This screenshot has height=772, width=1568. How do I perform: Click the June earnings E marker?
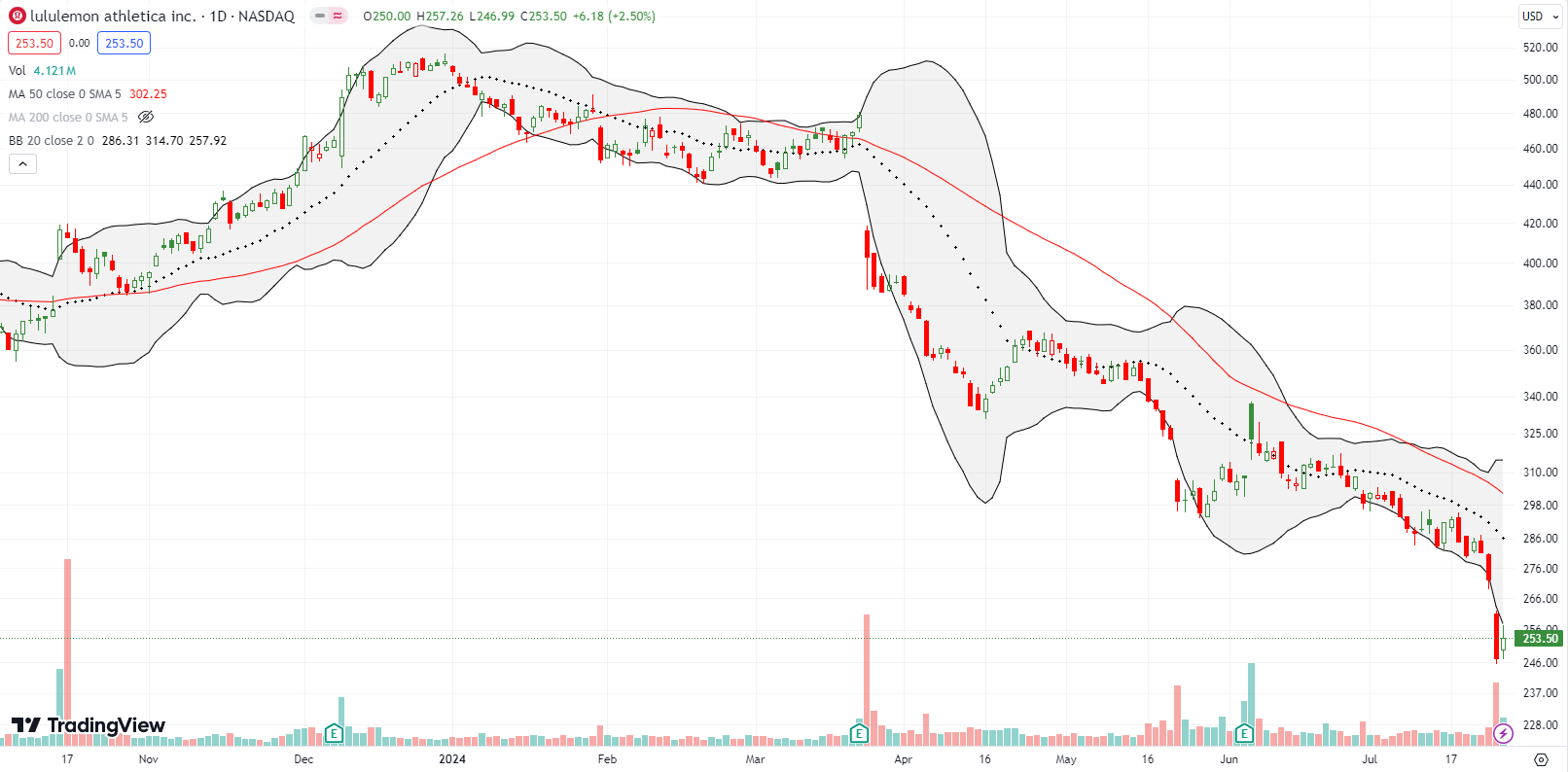1244,733
